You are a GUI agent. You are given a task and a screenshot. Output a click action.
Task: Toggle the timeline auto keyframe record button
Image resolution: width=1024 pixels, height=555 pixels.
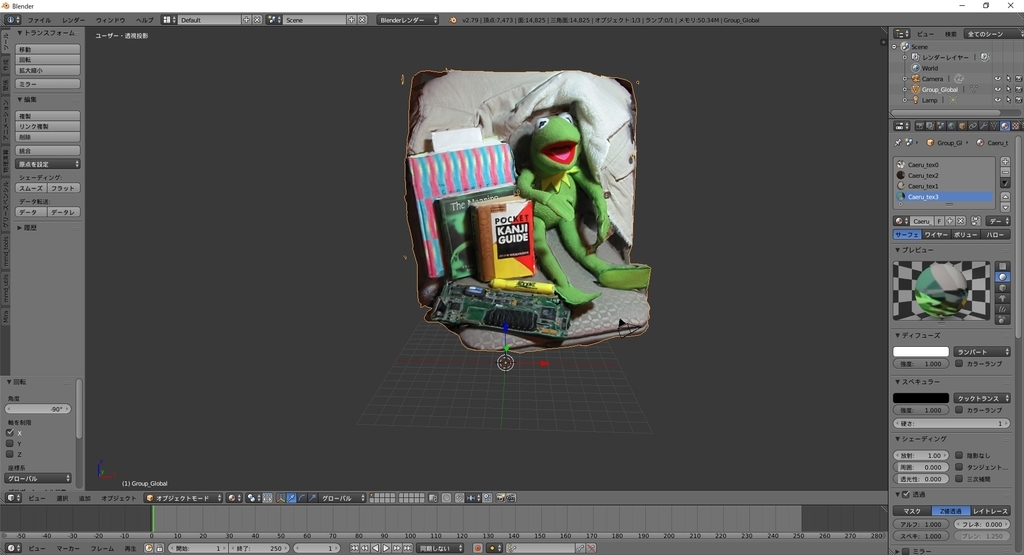click(478, 548)
